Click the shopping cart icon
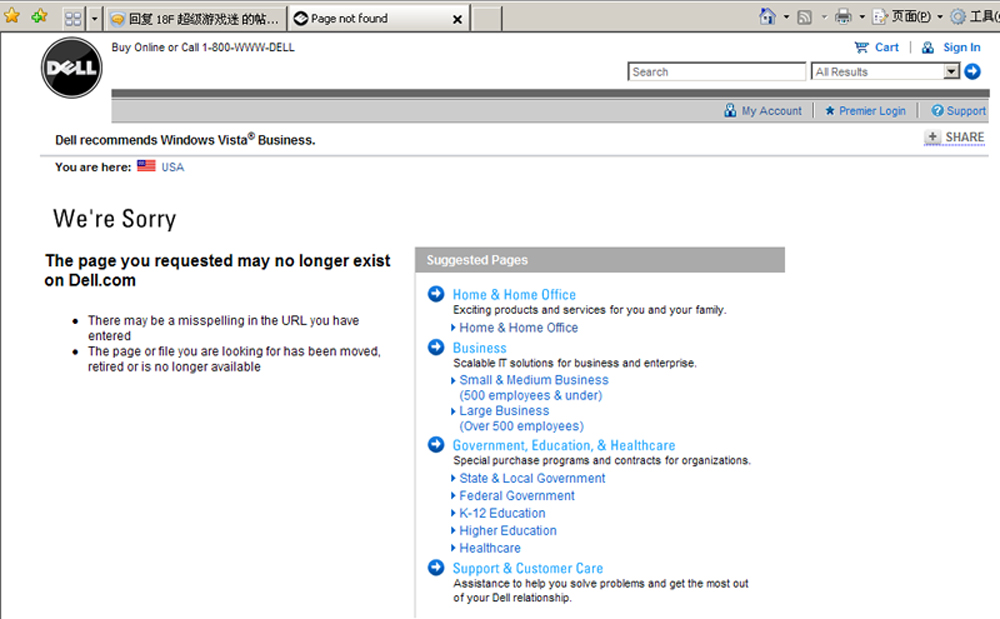Image resolution: width=1000 pixels, height=619 pixels. pos(861,47)
